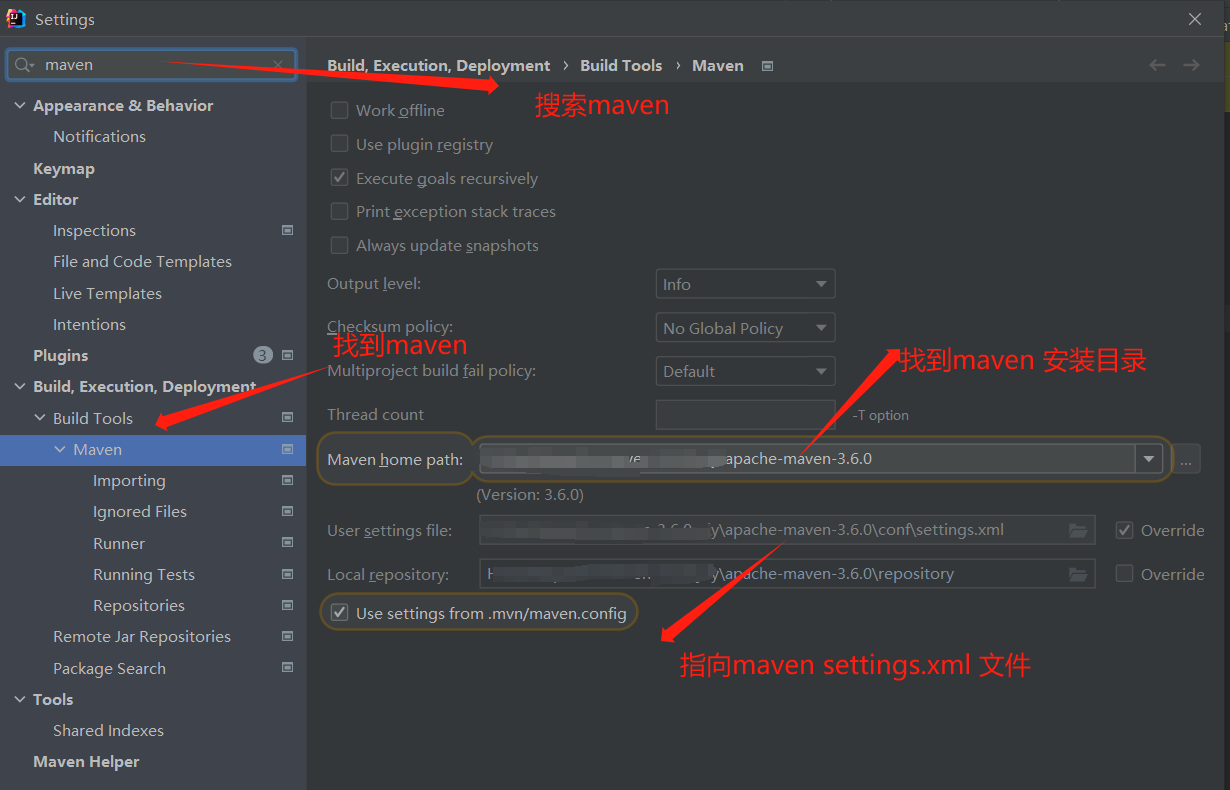
Task: Open the Keymap settings page
Action: click(64, 168)
